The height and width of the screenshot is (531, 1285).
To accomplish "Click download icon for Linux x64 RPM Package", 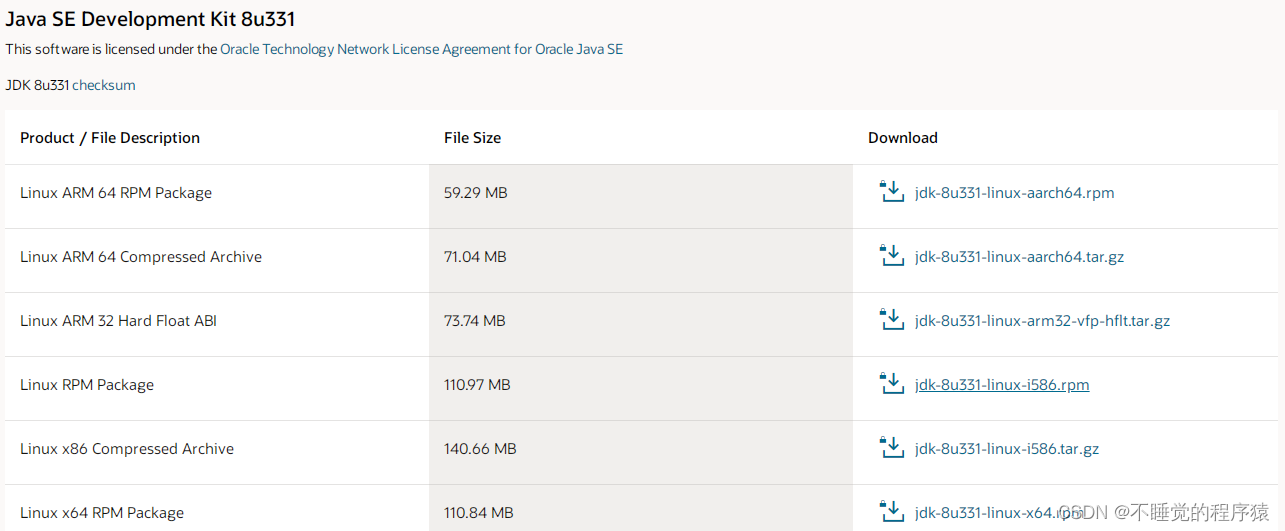I will (x=891, y=512).
